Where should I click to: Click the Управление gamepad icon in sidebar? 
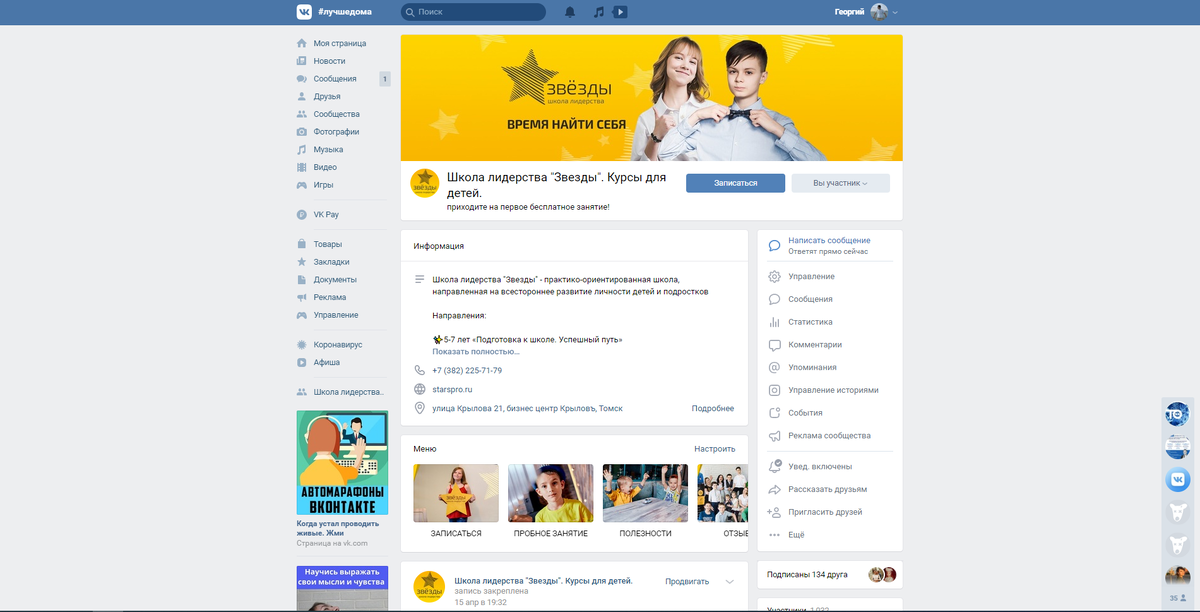pos(302,315)
